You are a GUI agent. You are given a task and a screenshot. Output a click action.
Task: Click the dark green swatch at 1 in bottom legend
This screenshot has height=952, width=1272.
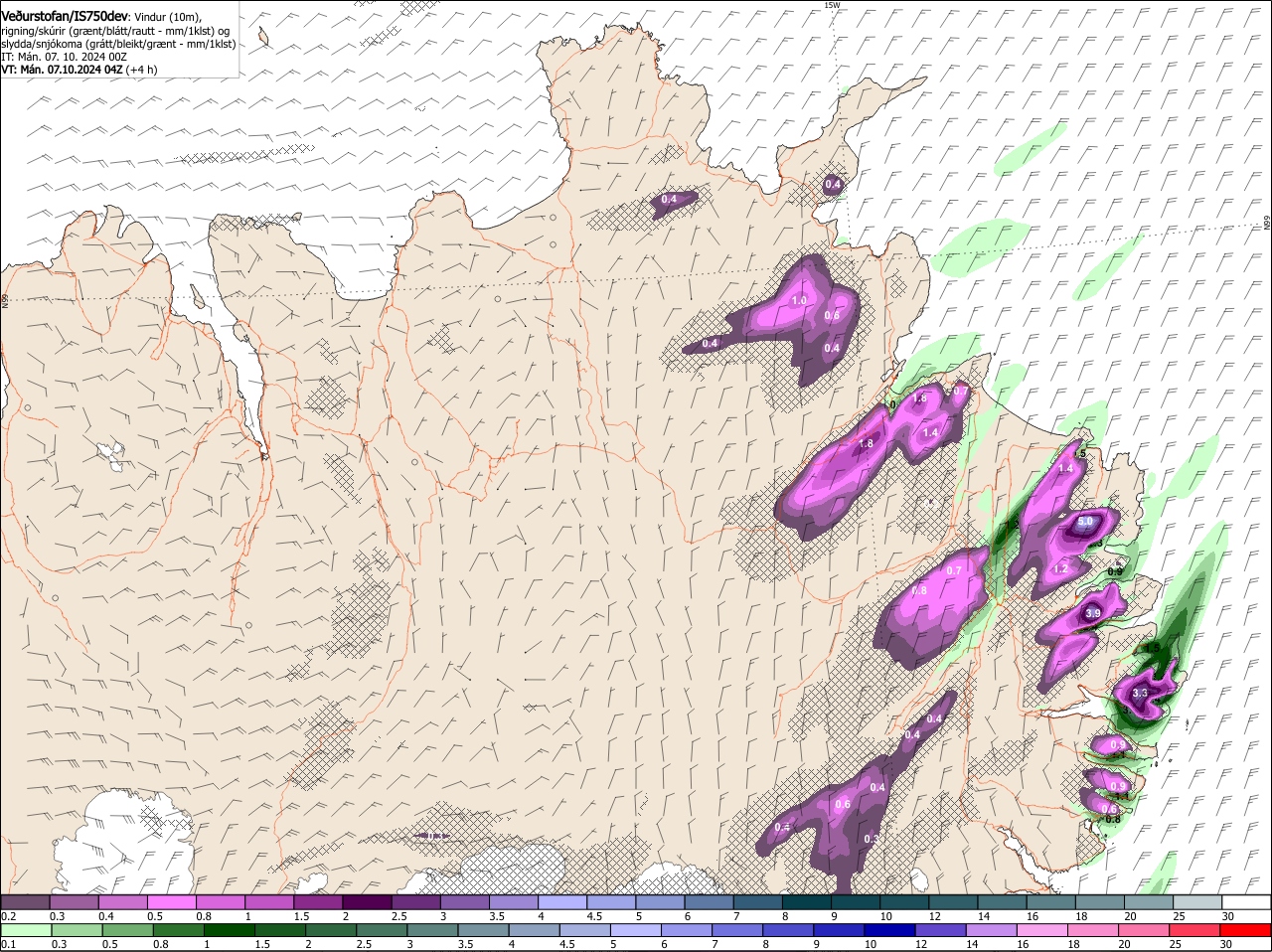[x=228, y=930]
